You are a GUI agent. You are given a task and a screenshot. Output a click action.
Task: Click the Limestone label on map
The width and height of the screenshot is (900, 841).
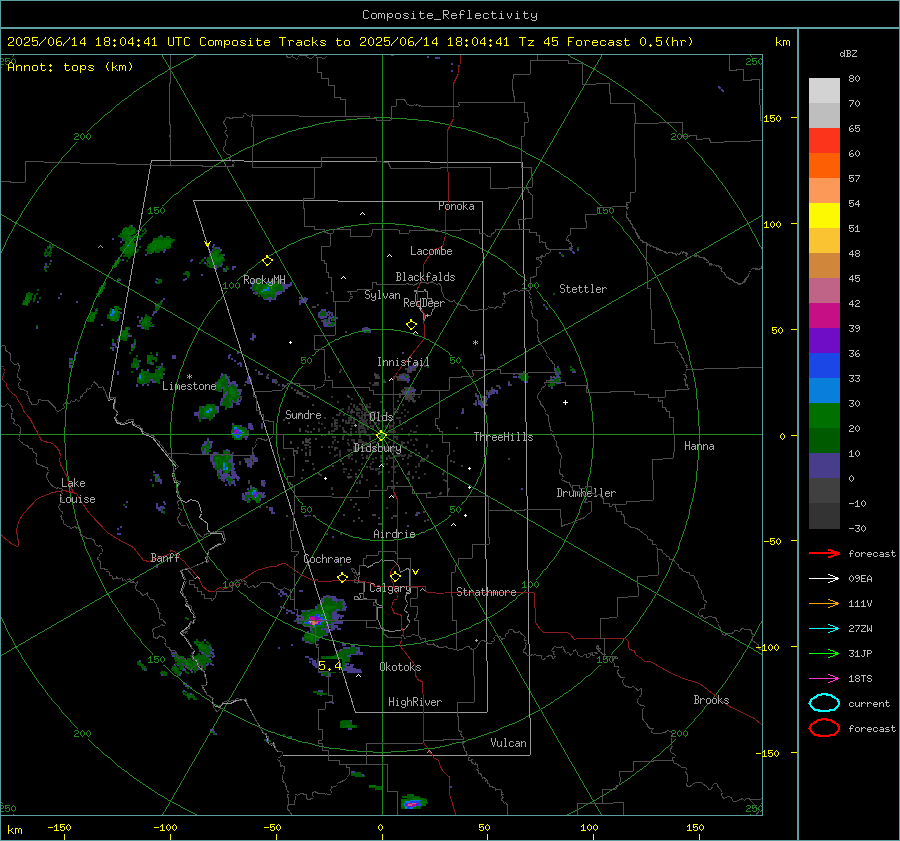189,386
